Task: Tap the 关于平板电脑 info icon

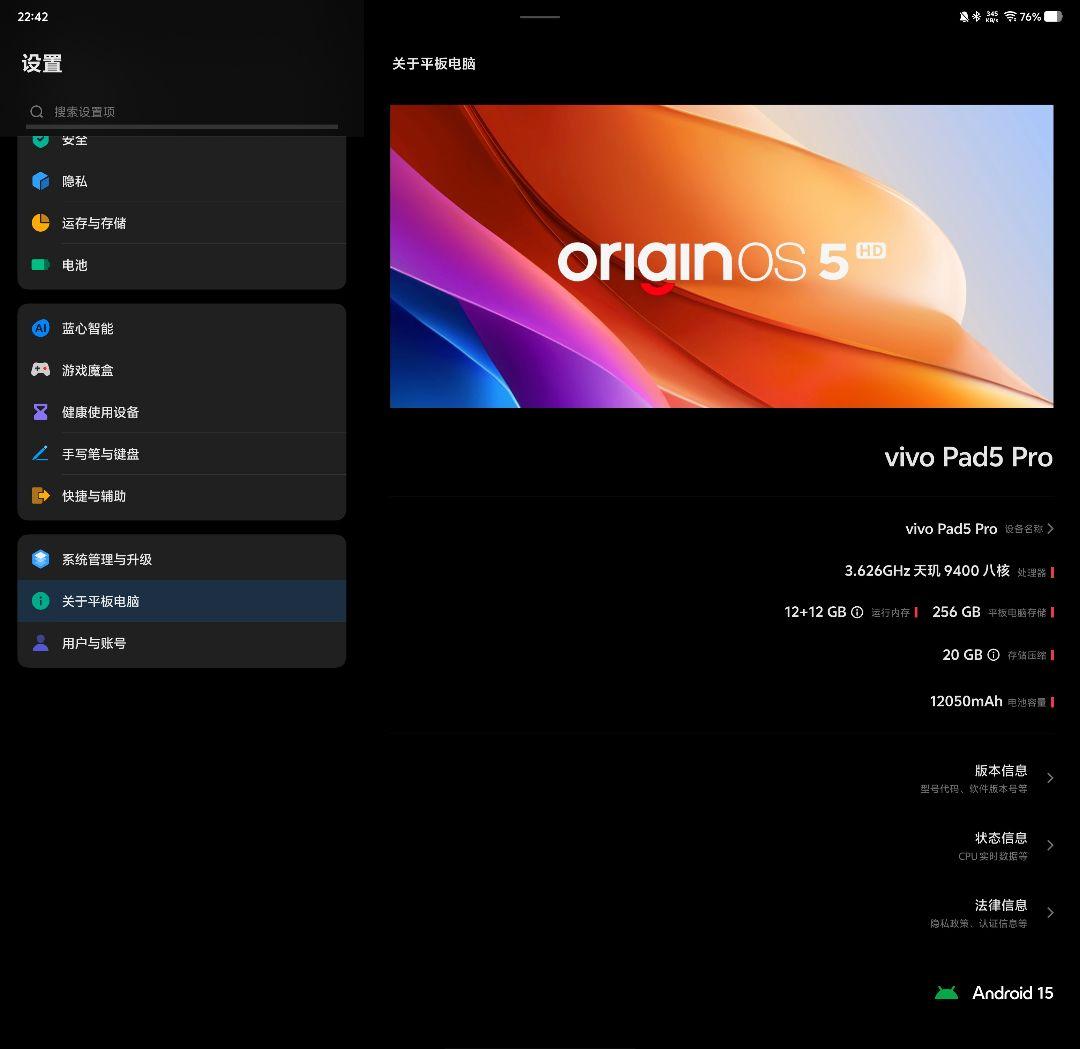Action: [40, 601]
